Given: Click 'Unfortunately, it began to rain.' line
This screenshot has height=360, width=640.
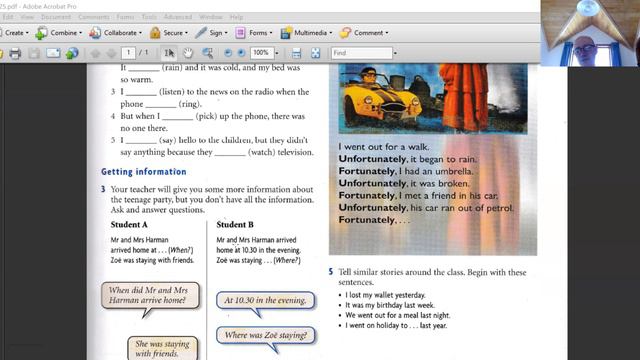Looking at the screenshot, I should click(407, 159).
